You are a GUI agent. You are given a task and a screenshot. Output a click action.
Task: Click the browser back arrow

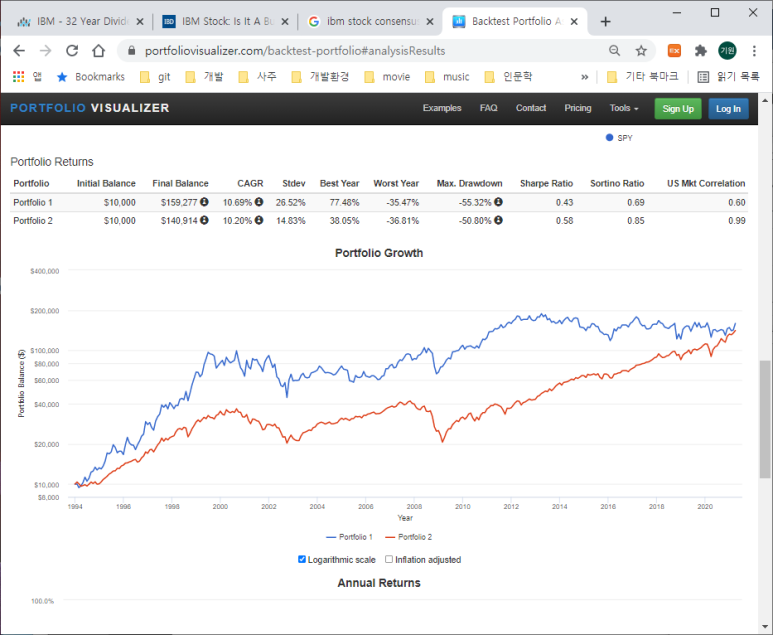(19, 51)
